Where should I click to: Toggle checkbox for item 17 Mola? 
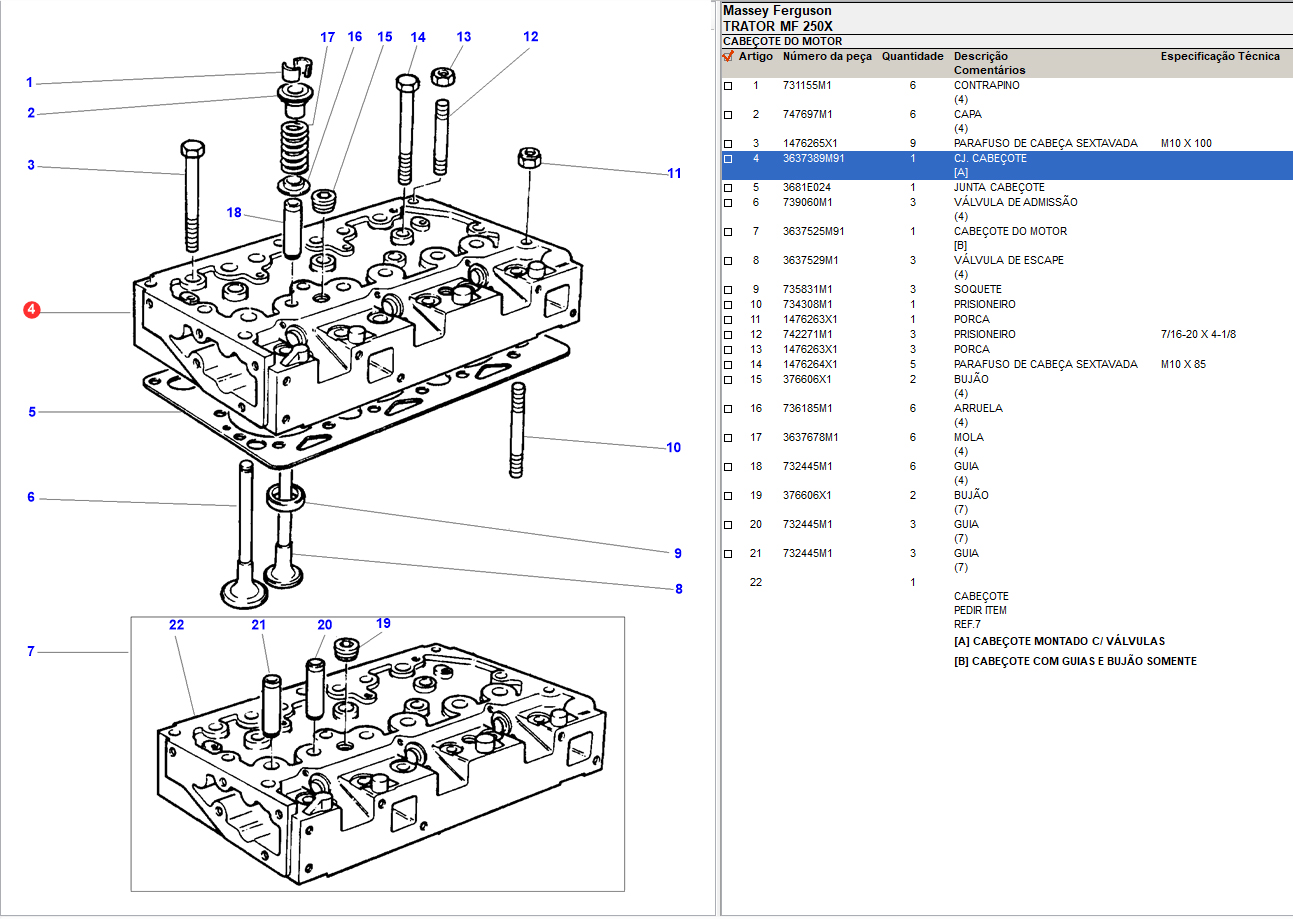(728, 438)
